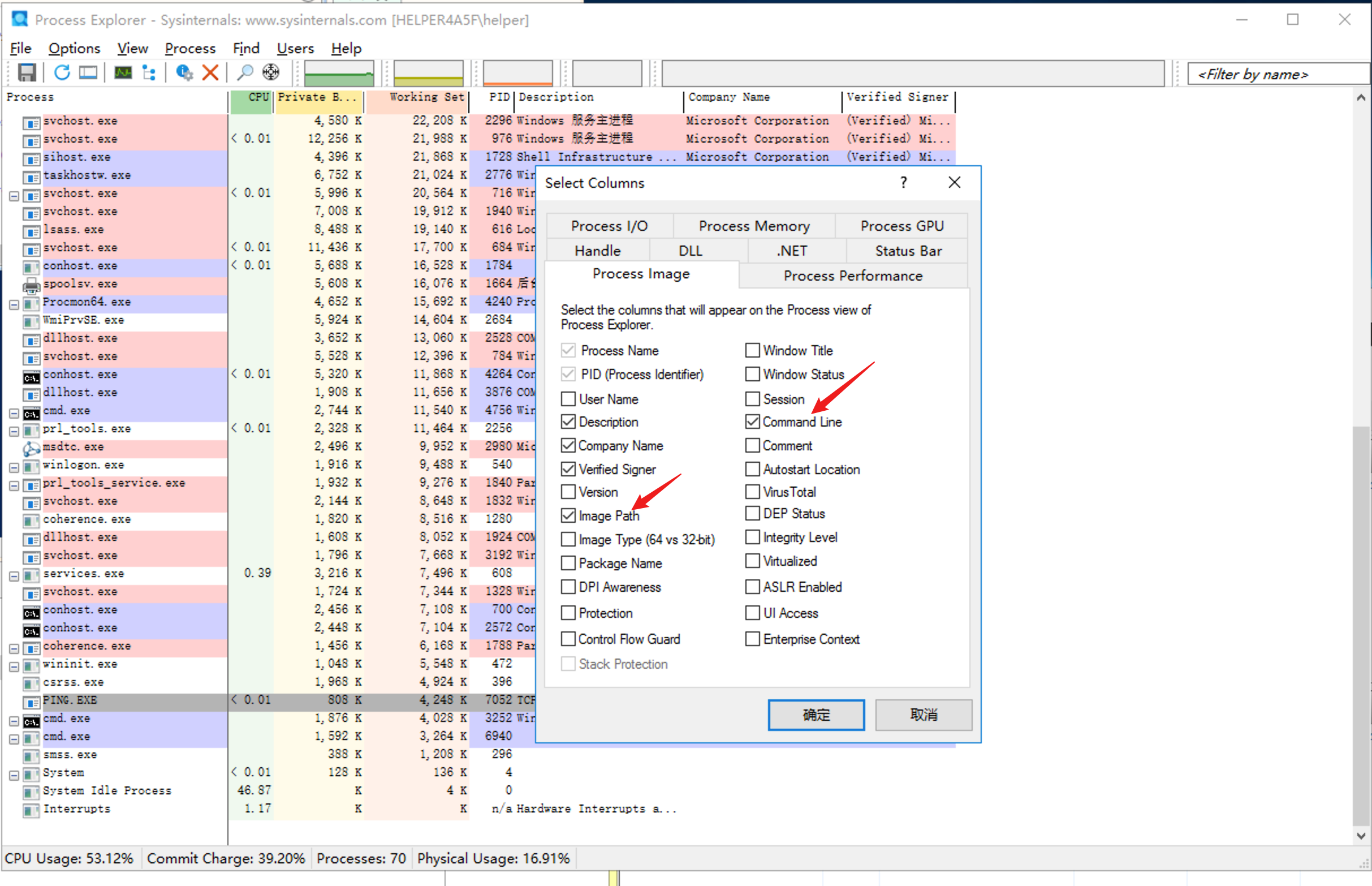This screenshot has height=886, width=1372.
Task: Click the Find handle magnifier icon
Action: pos(245,73)
